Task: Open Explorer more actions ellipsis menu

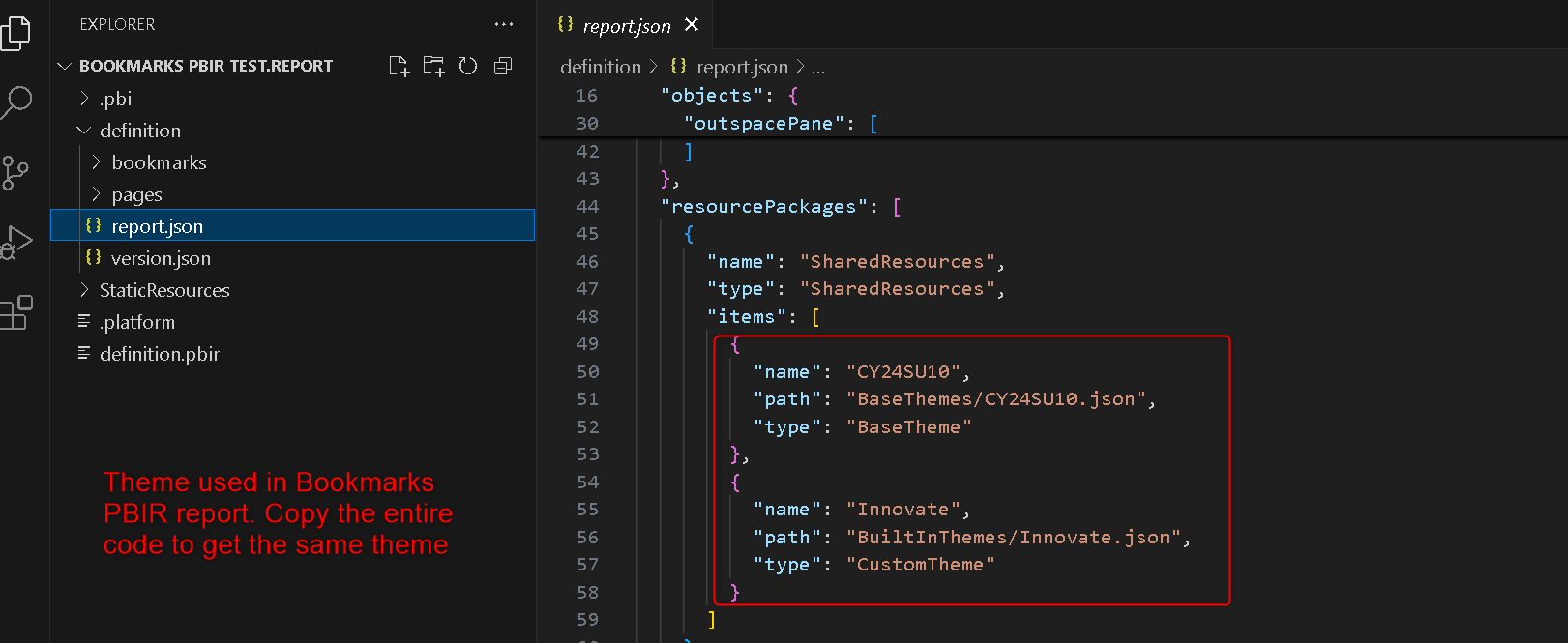Action: 503,24
